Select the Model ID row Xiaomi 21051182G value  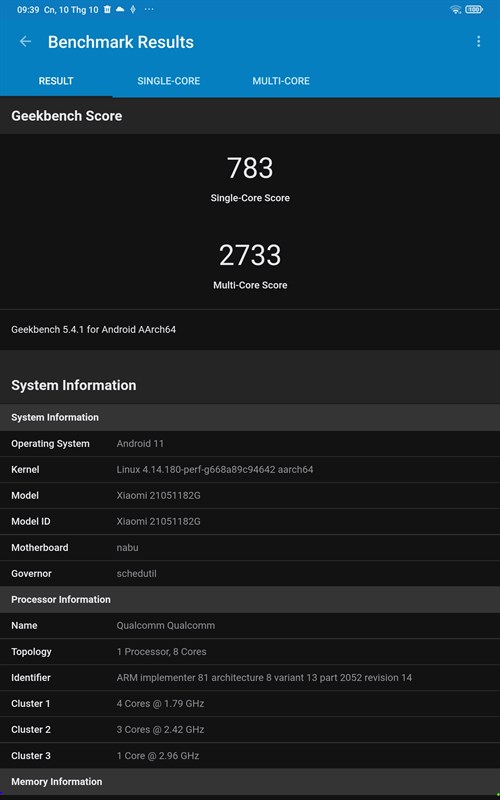point(159,521)
